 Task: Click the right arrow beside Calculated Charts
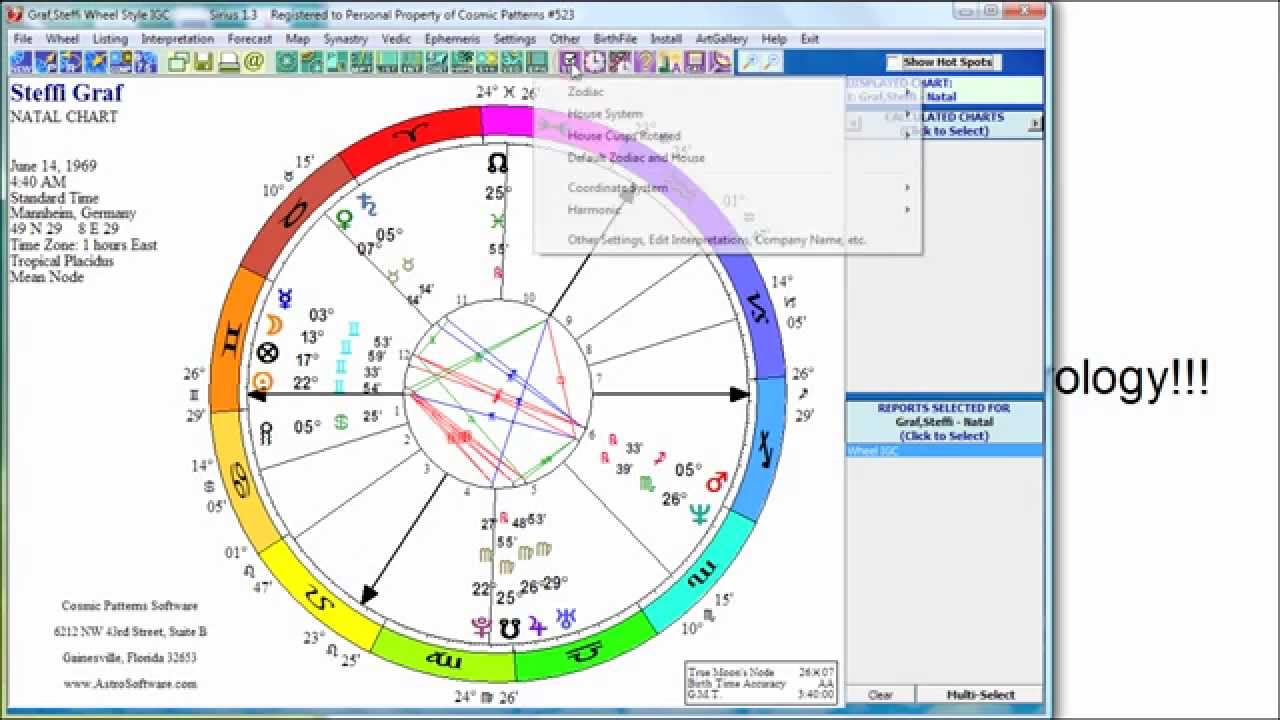(1035, 124)
